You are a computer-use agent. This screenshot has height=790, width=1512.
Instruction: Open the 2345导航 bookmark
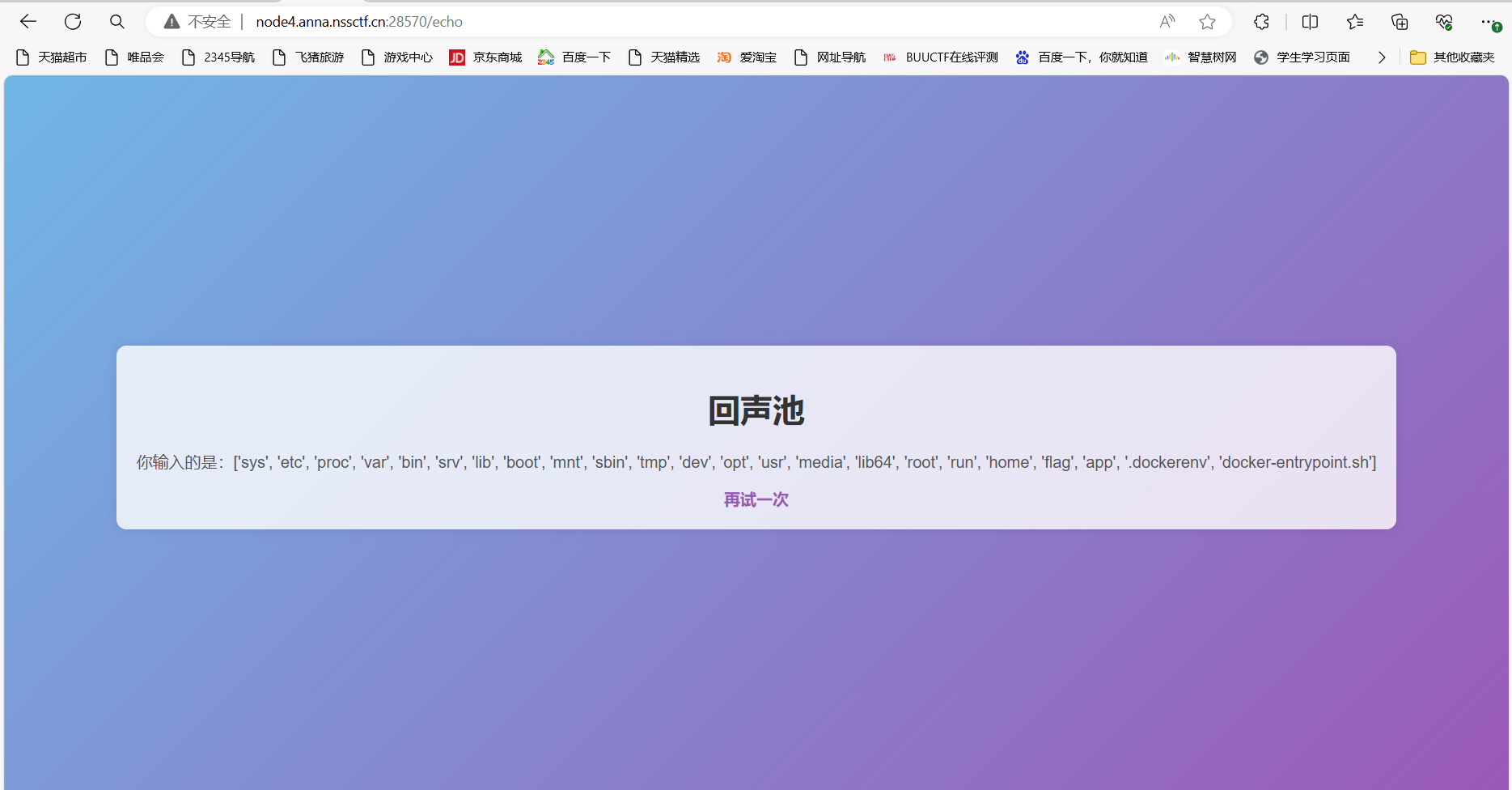click(x=218, y=57)
